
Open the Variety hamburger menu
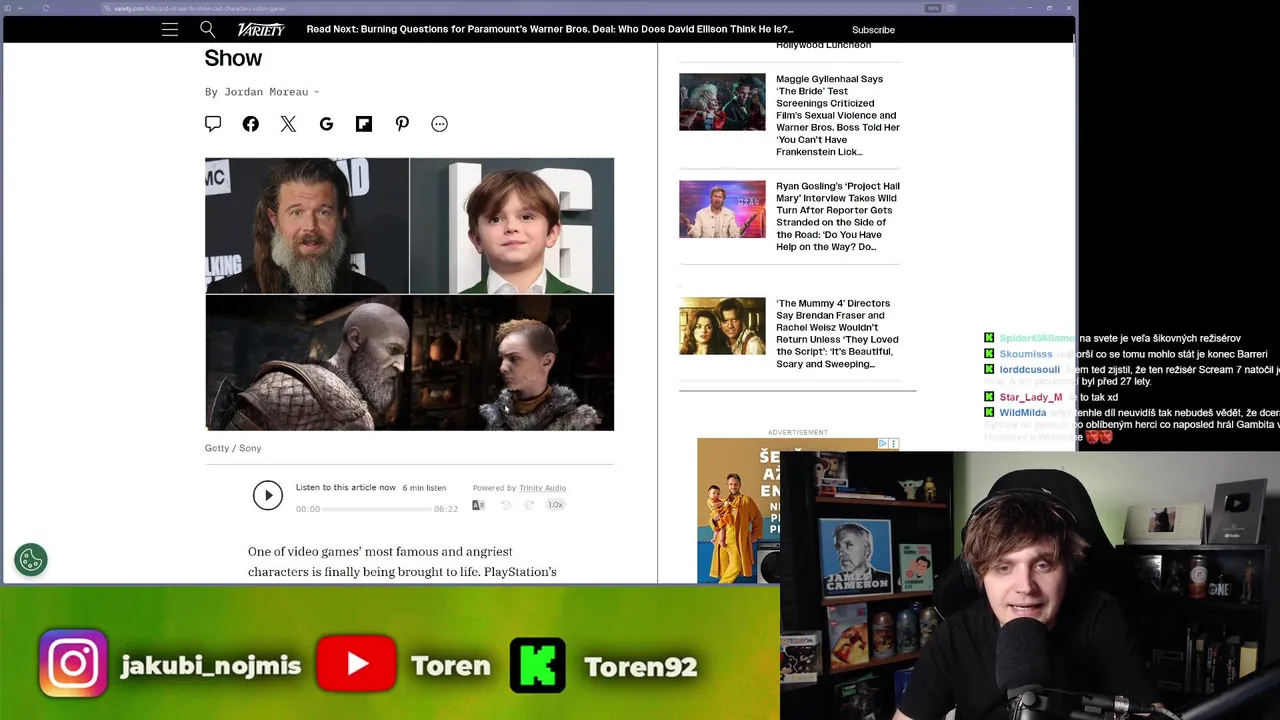point(170,29)
